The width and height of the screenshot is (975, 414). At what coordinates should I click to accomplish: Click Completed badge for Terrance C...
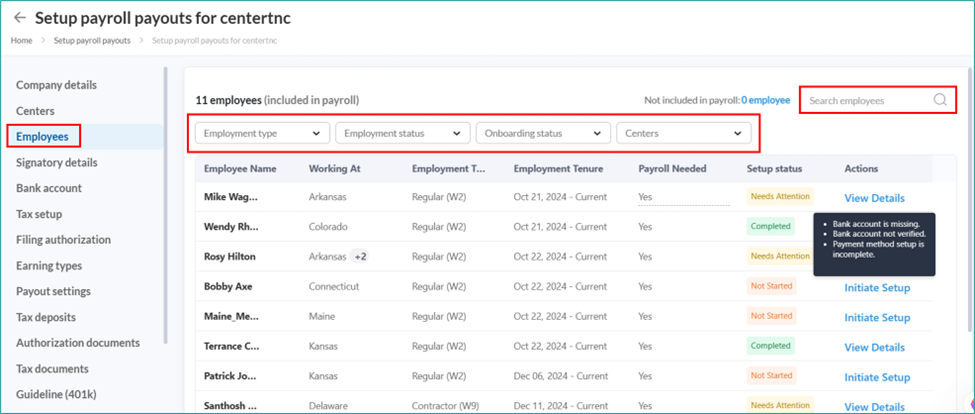770,346
